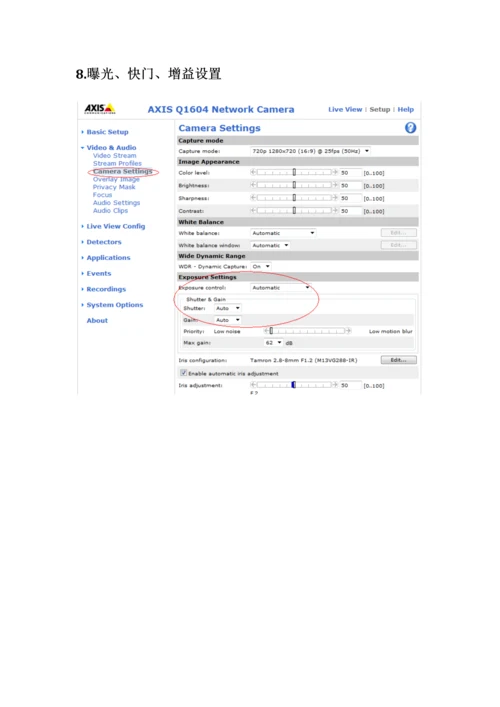Viewport: 500px width, 707px height.
Task: Open the Shutter Auto dropdown
Action: point(228,308)
